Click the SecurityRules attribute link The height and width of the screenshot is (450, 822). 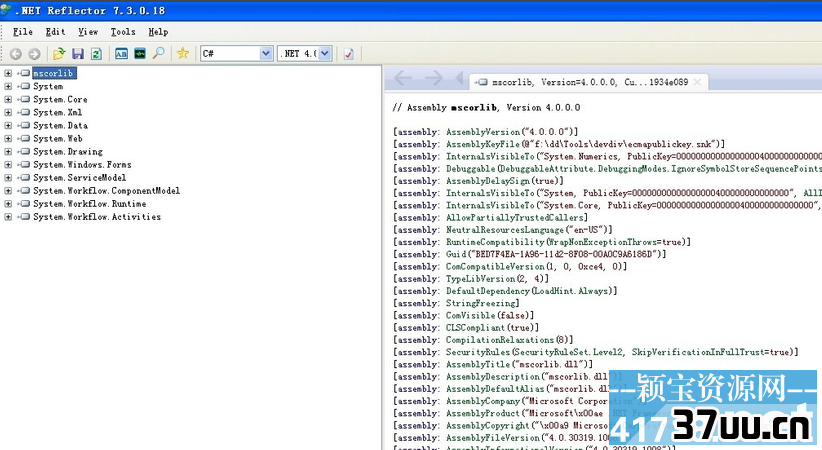coord(478,352)
